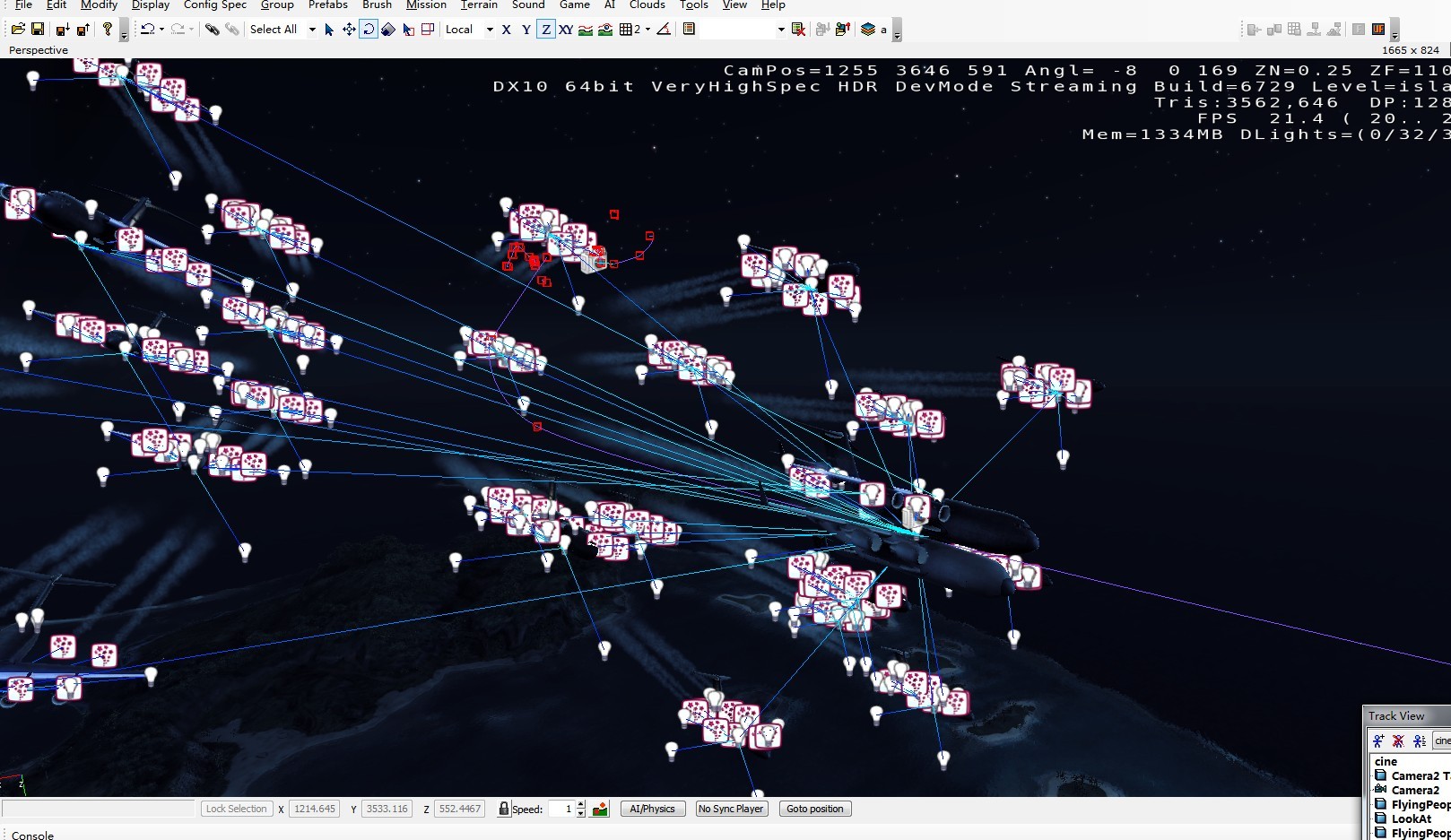Open the named selection combo box
This screenshot has height=840, width=1451.
tap(743, 30)
